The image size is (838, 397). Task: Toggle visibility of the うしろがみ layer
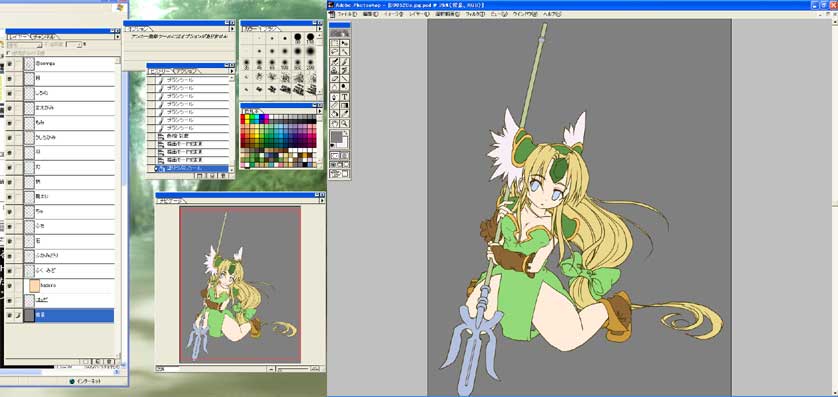[x=10, y=137]
